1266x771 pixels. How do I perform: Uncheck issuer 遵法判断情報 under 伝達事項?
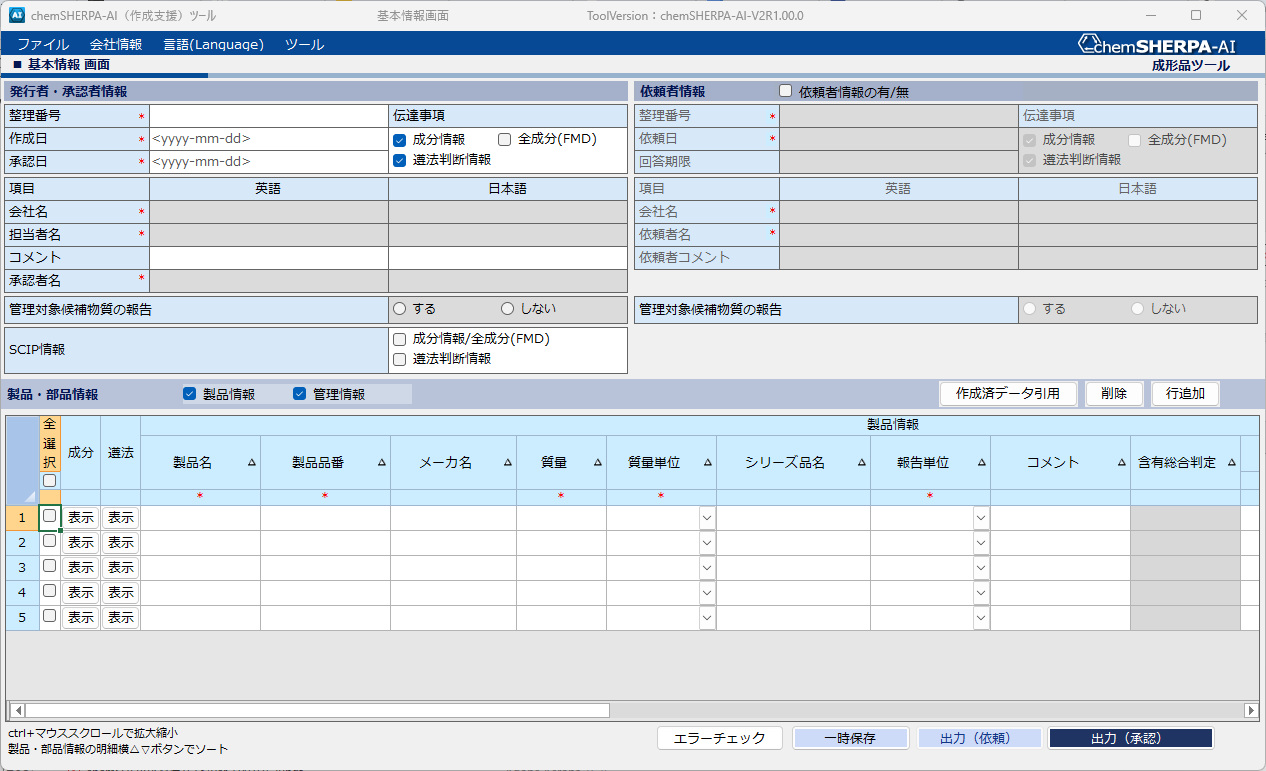(x=400, y=160)
